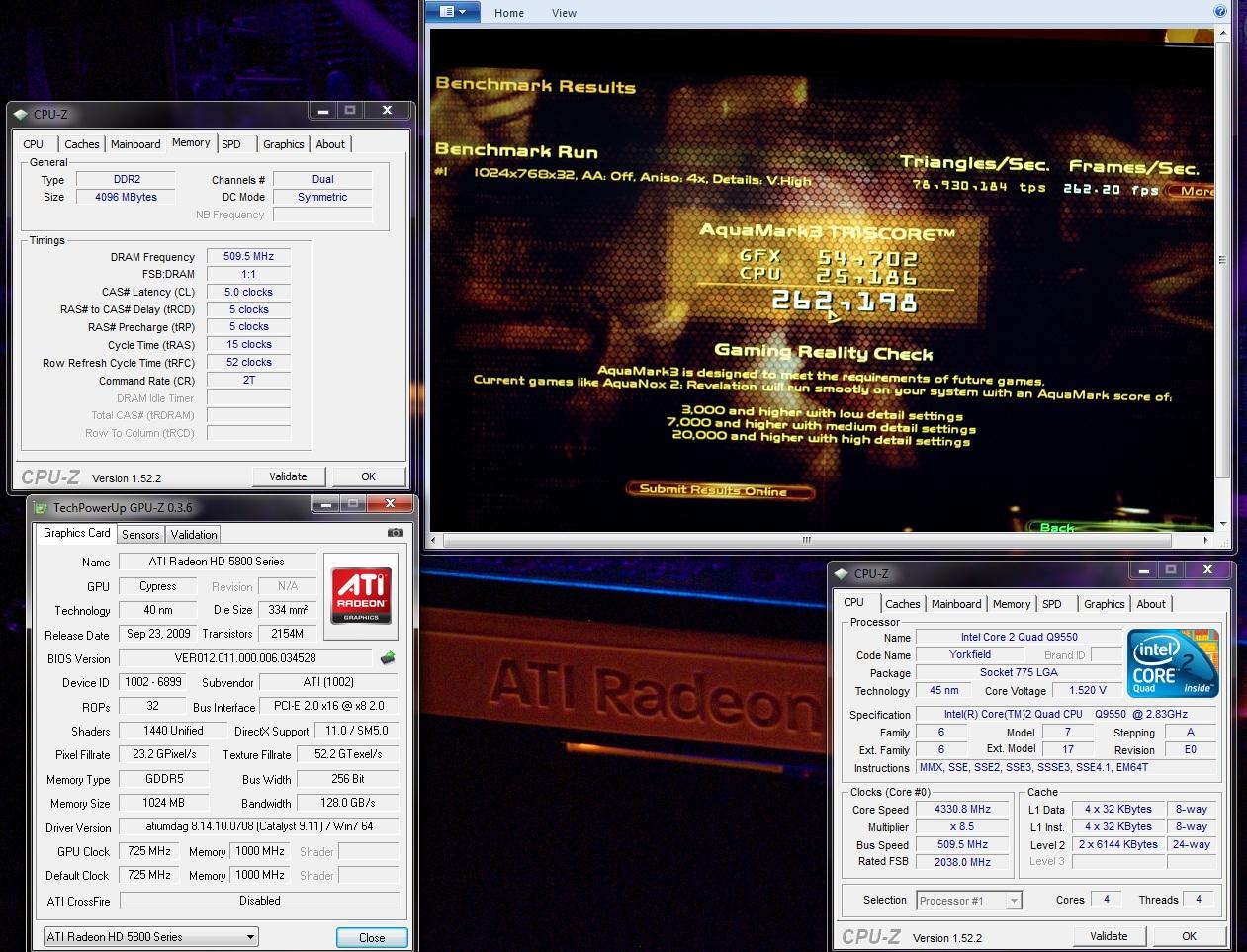
Task: Click OK in the memory CPU-Z window
Action: coord(368,476)
